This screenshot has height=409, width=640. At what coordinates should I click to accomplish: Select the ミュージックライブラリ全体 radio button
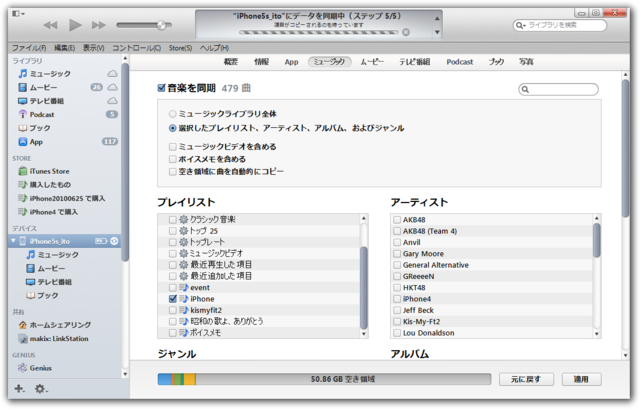pyautogui.click(x=173, y=114)
